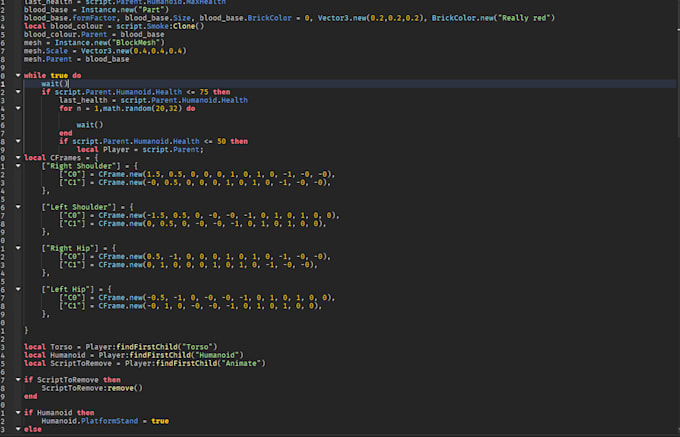Collapse the "Left Shoulder" table fold arrow
Viewport: 680px width, 437px height.
(18, 206)
